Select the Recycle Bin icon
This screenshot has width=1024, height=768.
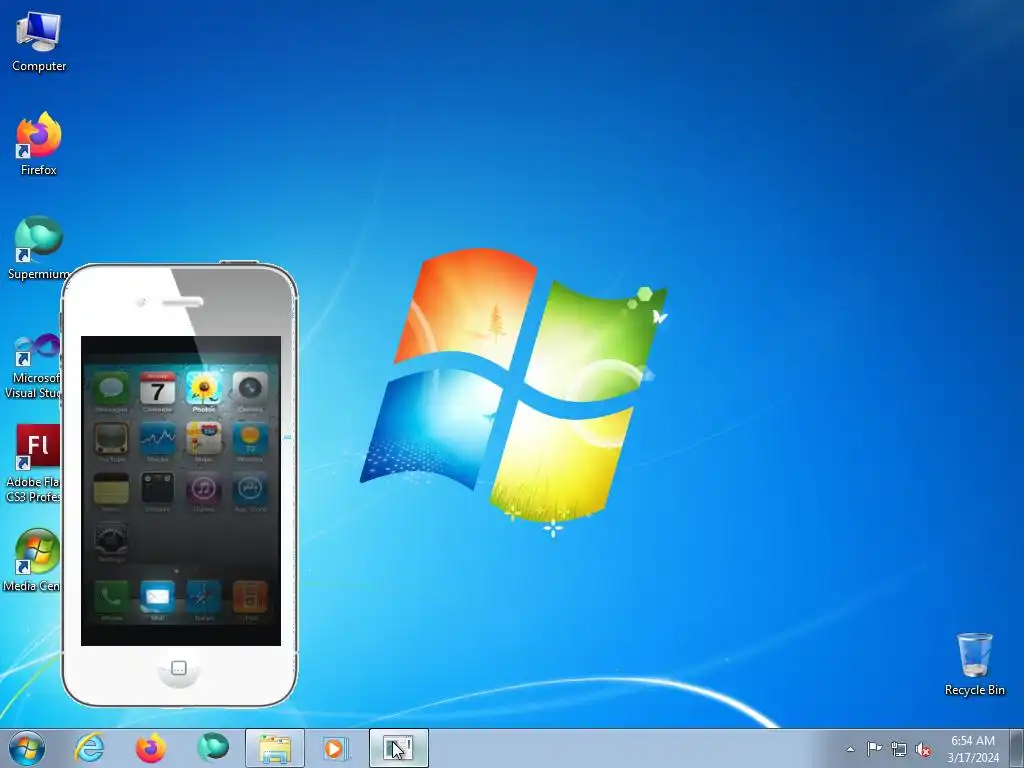pyautogui.click(x=974, y=664)
